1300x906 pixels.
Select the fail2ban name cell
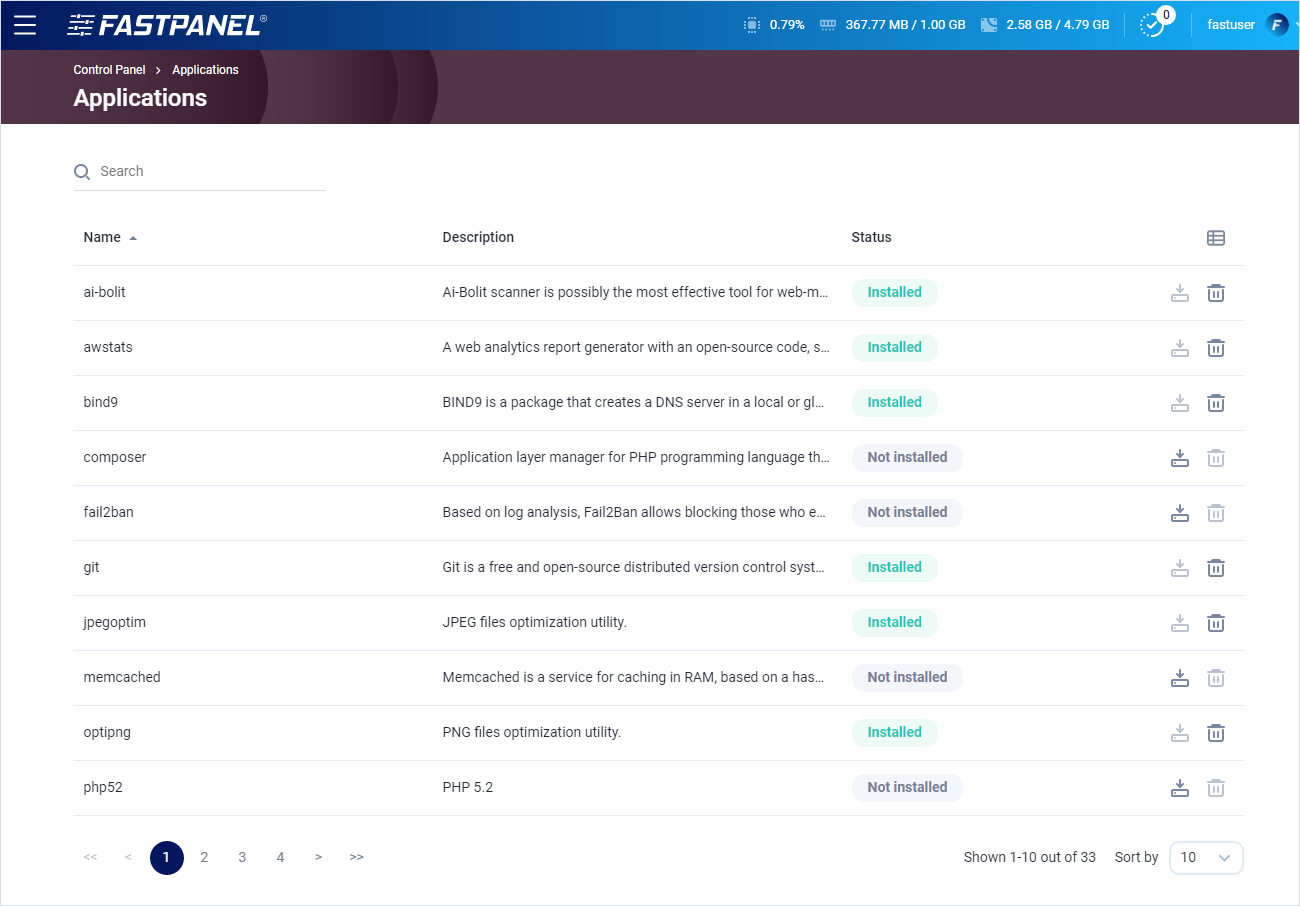point(108,512)
